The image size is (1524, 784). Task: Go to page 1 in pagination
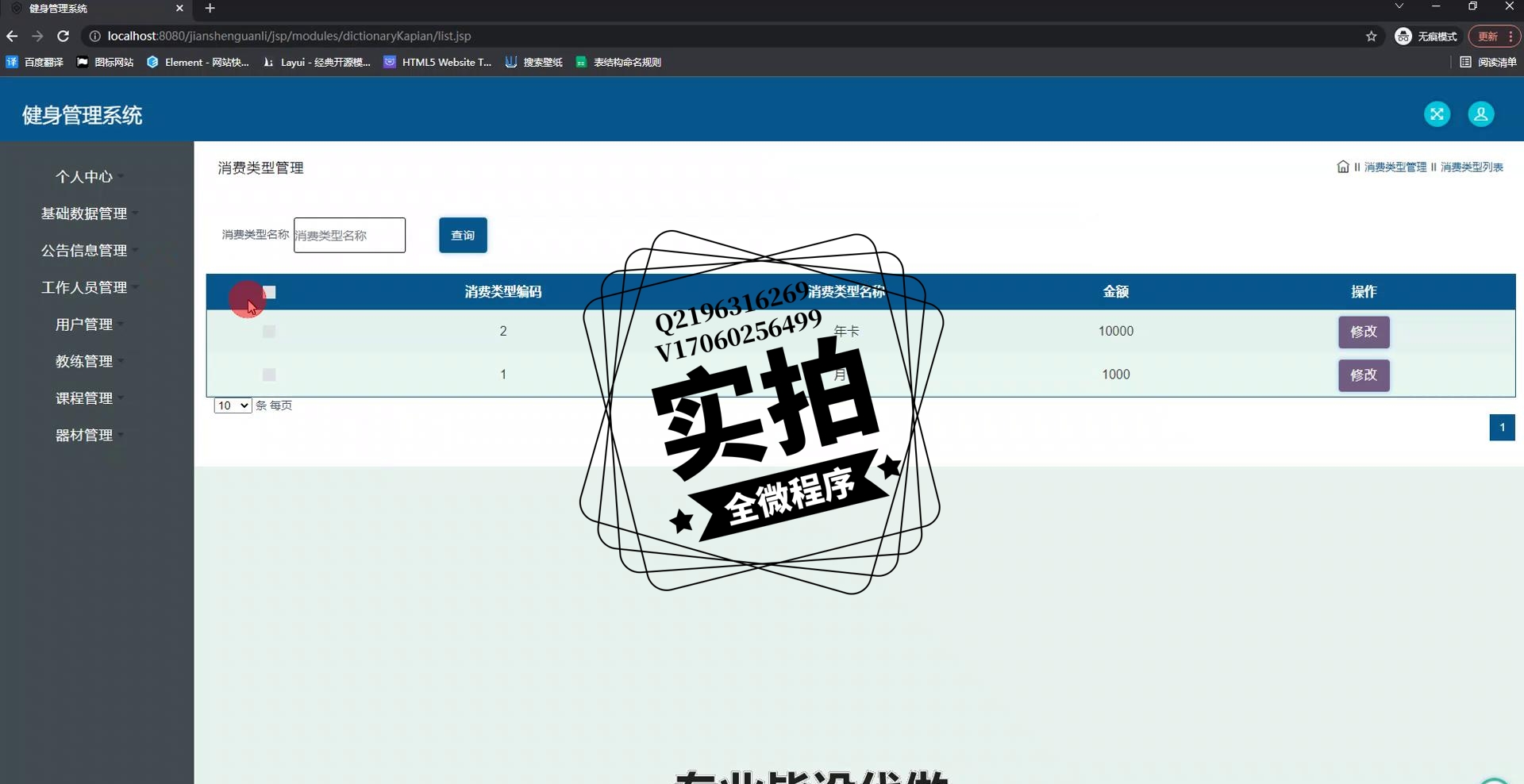click(x=1502, y=428)
